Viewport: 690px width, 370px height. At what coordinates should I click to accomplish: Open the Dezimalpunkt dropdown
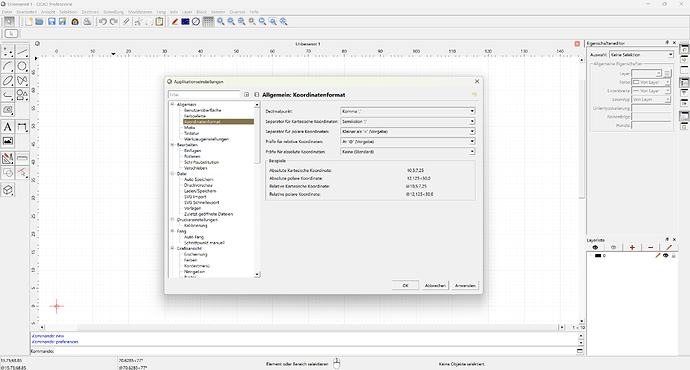[x=407, y=111]
